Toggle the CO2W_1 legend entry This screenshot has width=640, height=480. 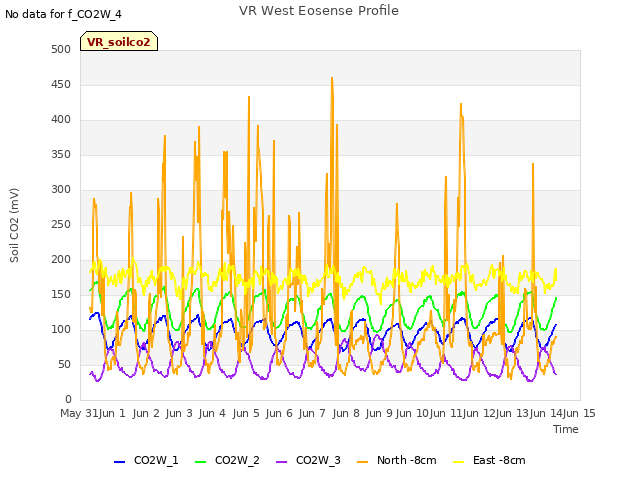point(146,460)
